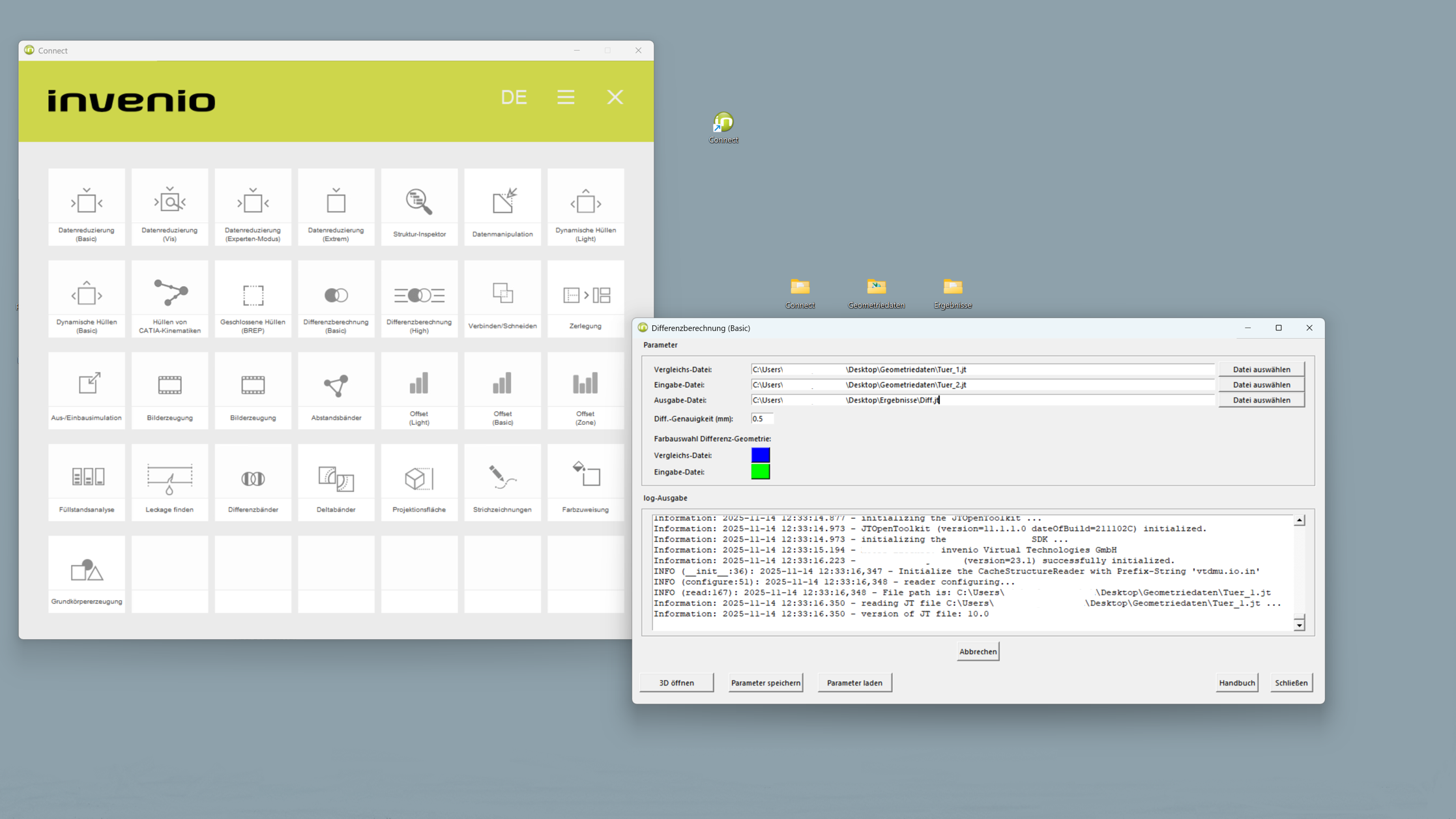The height and width of the screenshot is (819, 1456).
Task: Launch Differenzberechnung (High) tile
Action: [x=419, y=299]
